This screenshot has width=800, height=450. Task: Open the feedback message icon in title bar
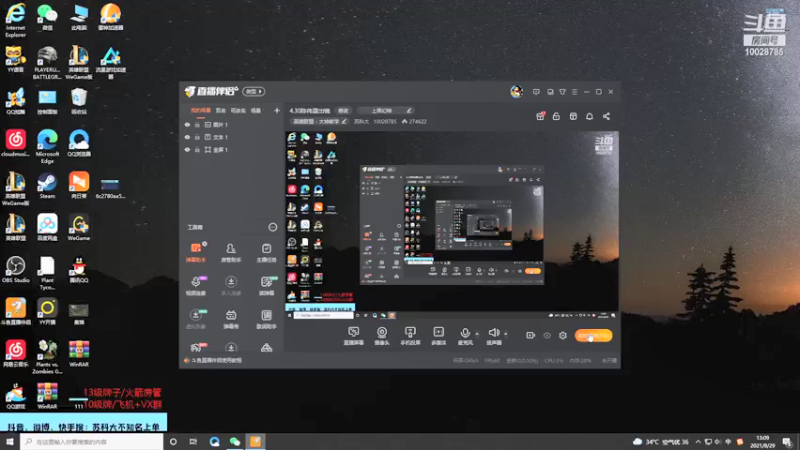(536, 92)
